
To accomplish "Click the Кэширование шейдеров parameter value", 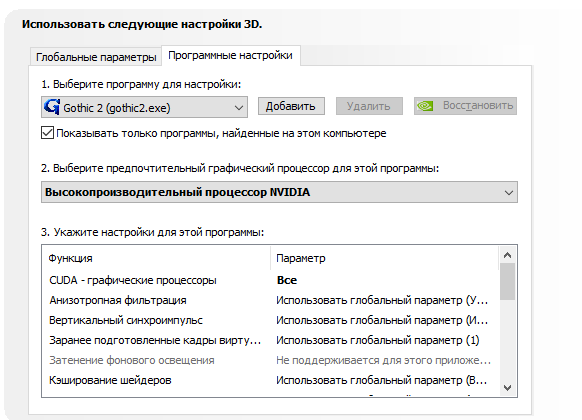I will tap(382, 380).
